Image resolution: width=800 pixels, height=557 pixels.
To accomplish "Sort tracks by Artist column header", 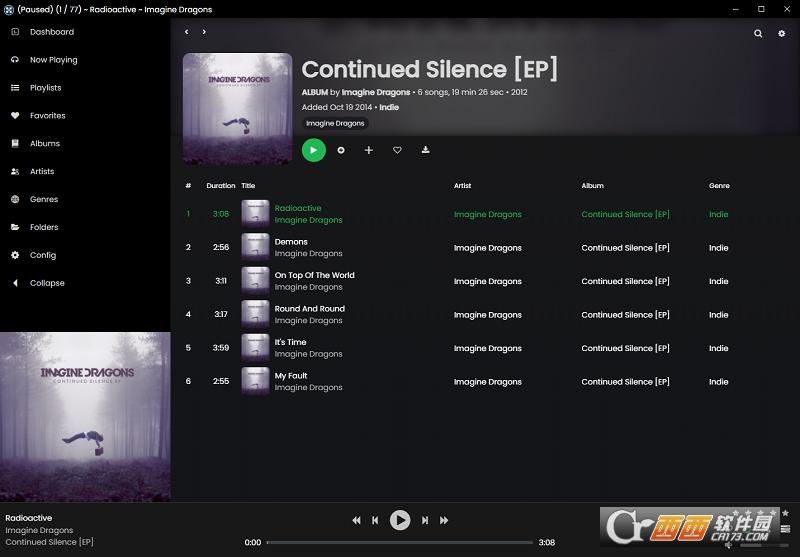I will [x=463, y=186].
